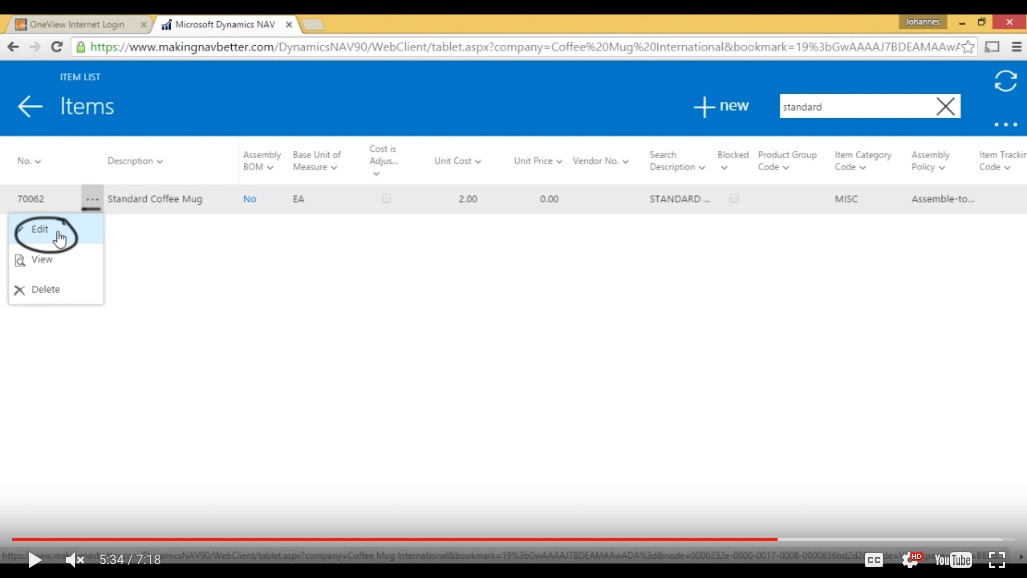Open the Description column dropdown
Viewport: 1027px width, 578px height.
(159, 161)
